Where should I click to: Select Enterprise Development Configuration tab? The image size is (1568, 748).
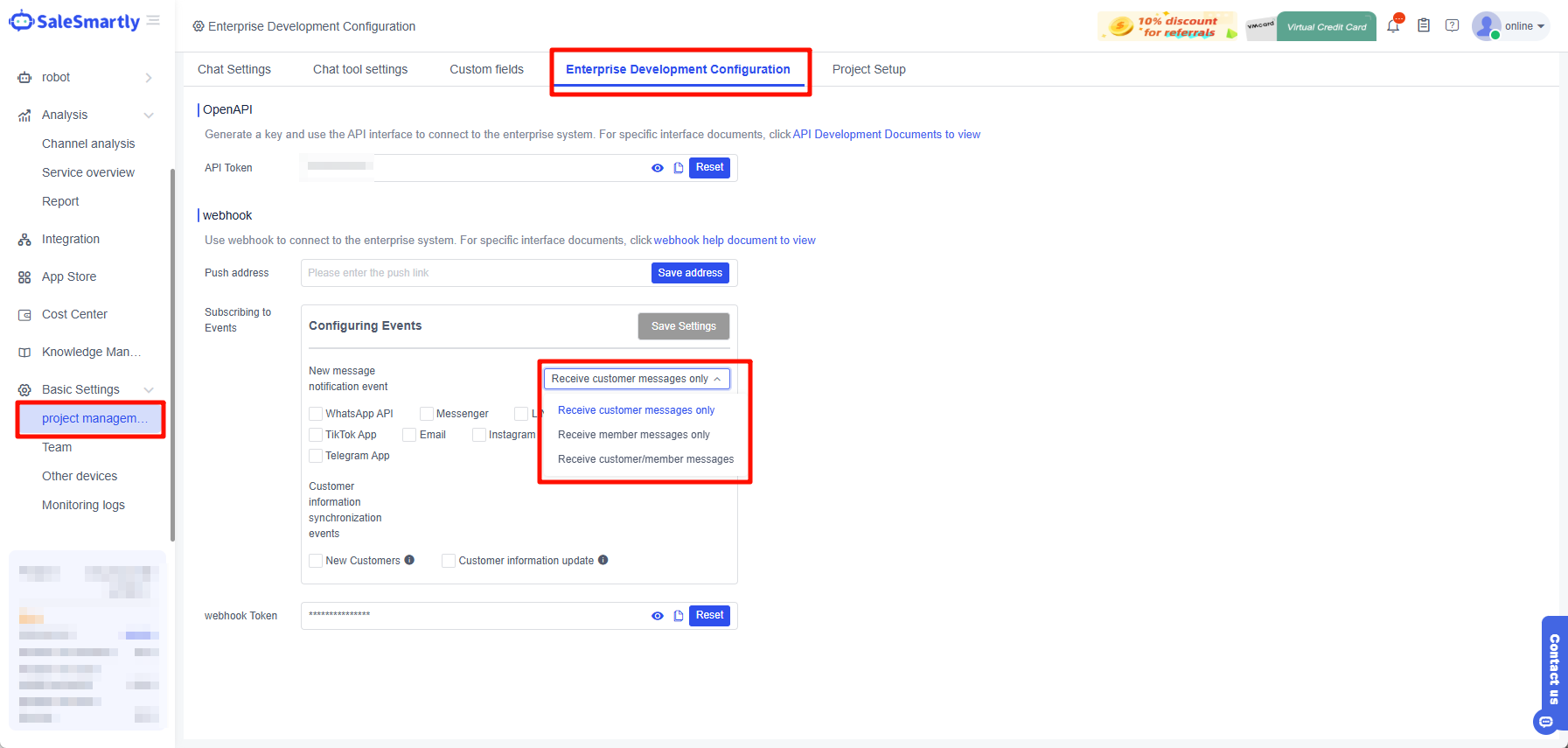click(x=678, y=69)
